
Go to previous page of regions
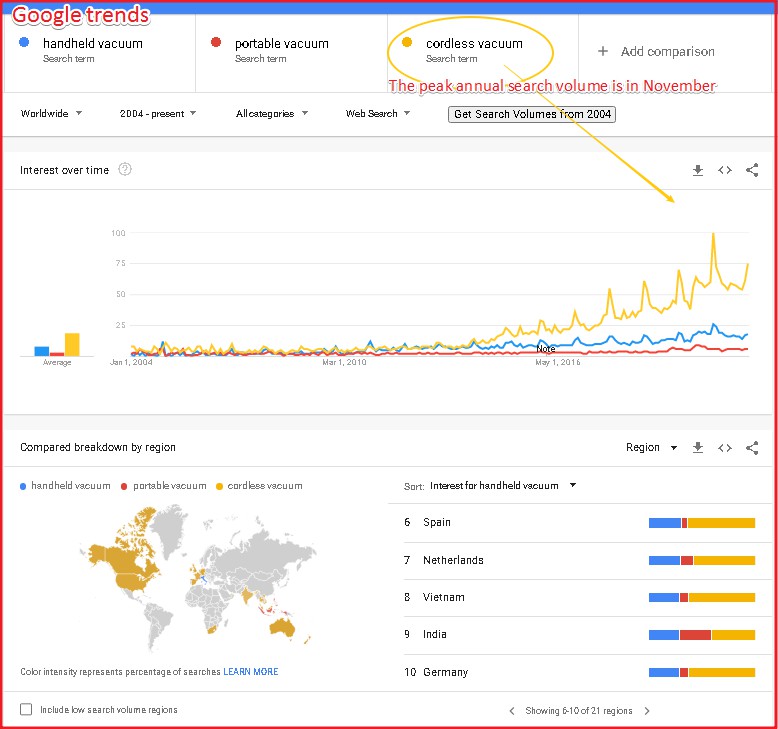pos(512,711)
